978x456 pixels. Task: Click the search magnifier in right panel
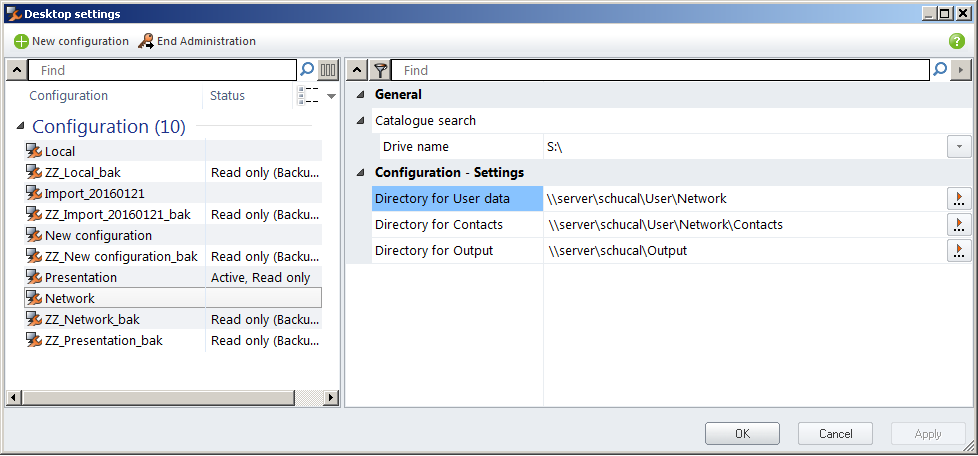[x=939, y=70]
